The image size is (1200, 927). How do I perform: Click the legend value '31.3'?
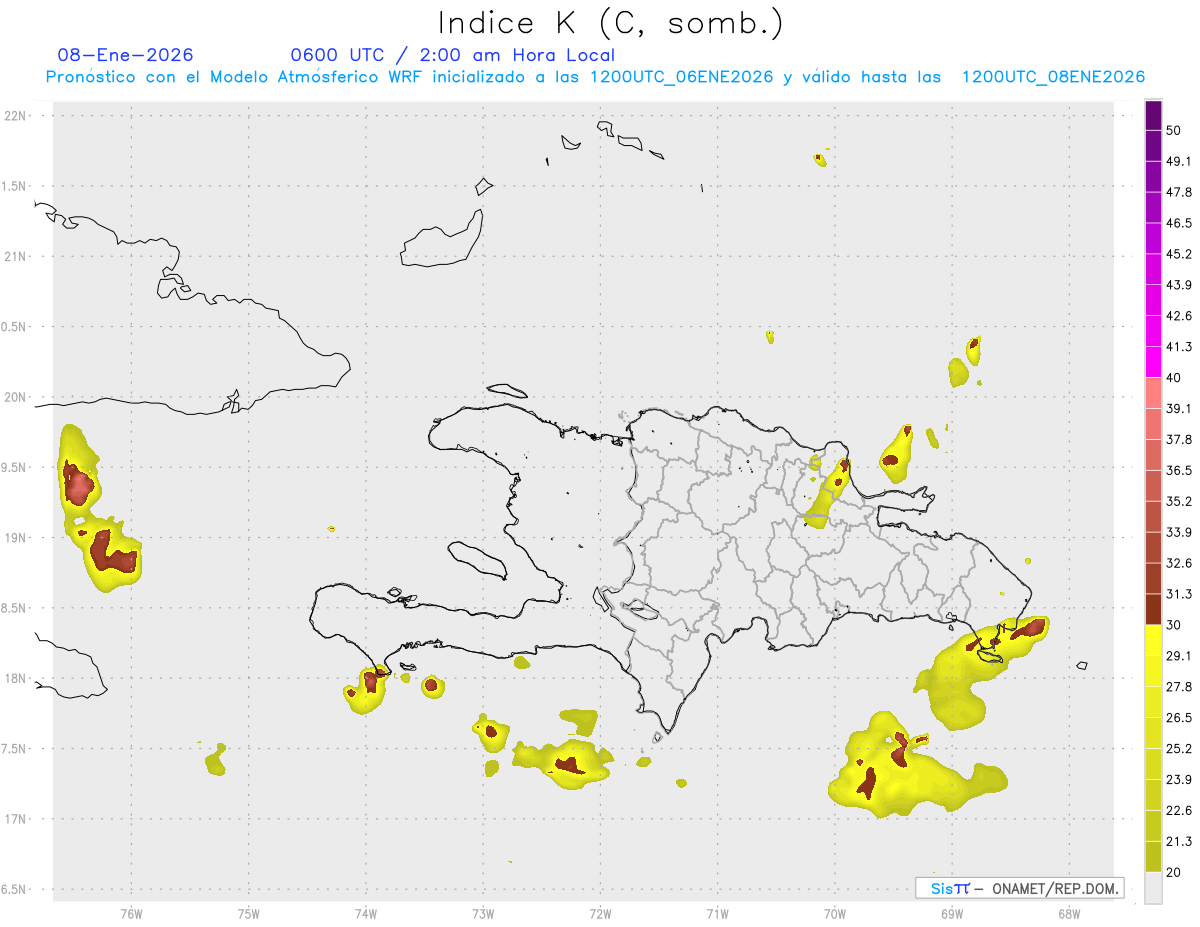pyautogui.click(x=1179, y=594)
